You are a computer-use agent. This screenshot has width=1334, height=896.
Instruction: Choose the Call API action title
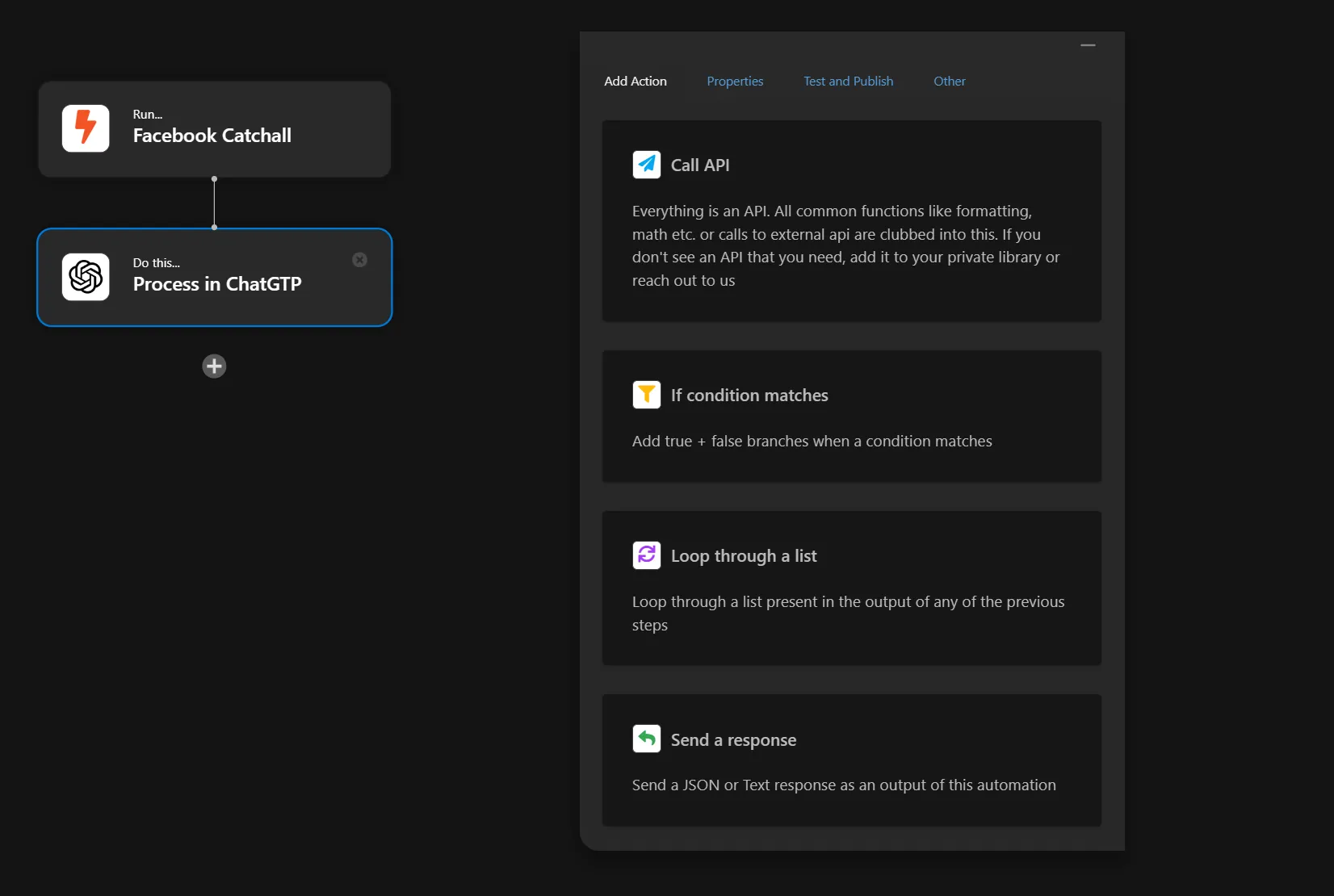click(x=700, y=165)
